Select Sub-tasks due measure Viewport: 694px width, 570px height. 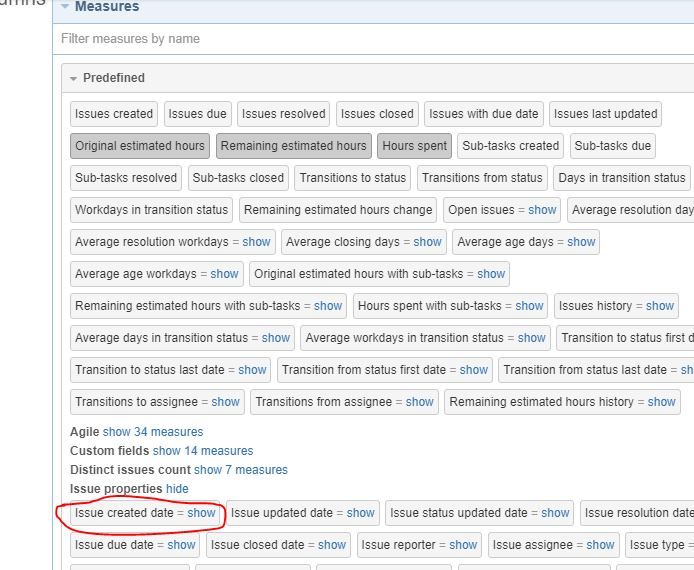[x=613, y=146]
